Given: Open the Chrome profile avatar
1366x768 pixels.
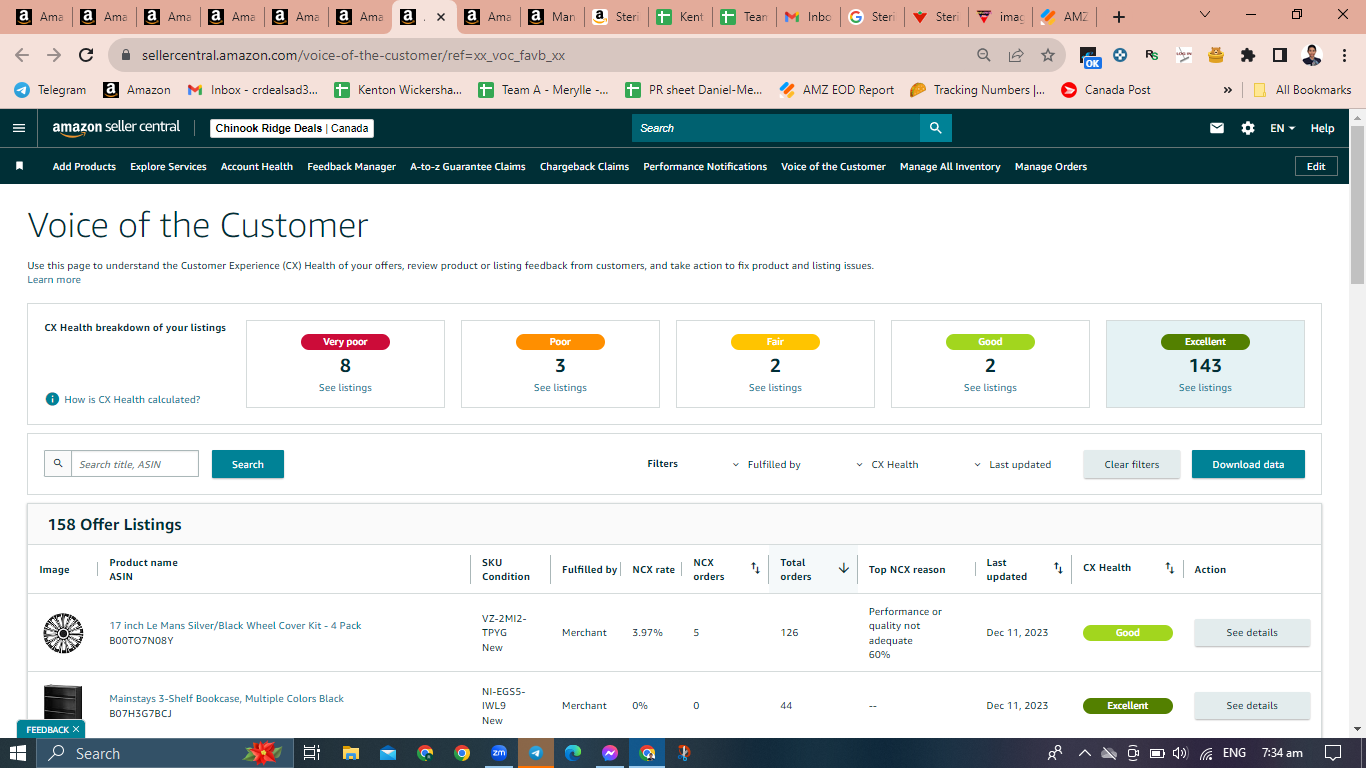Looking at the screenshot, I should tap(1313, 55).
